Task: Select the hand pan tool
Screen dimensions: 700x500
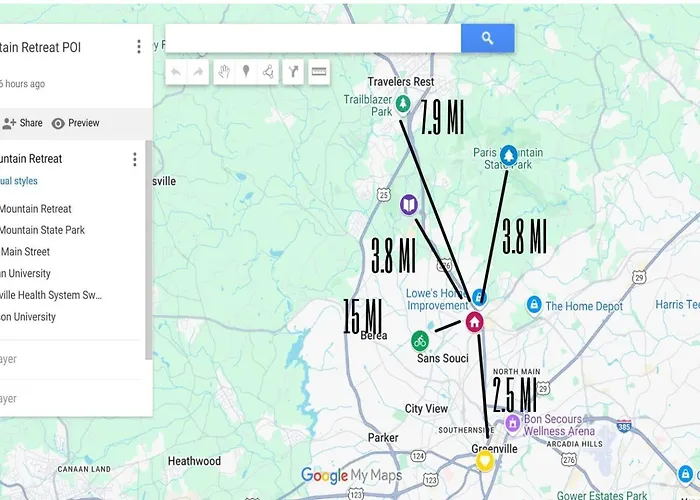Action: click(224, 72)
